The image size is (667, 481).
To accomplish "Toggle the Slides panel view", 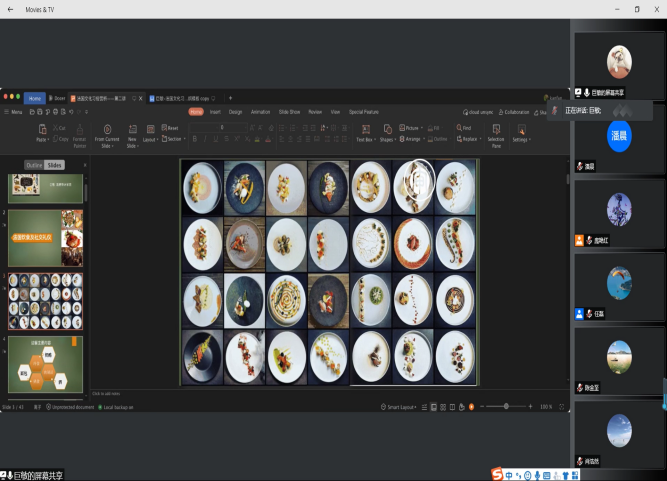I will point(54,165).
